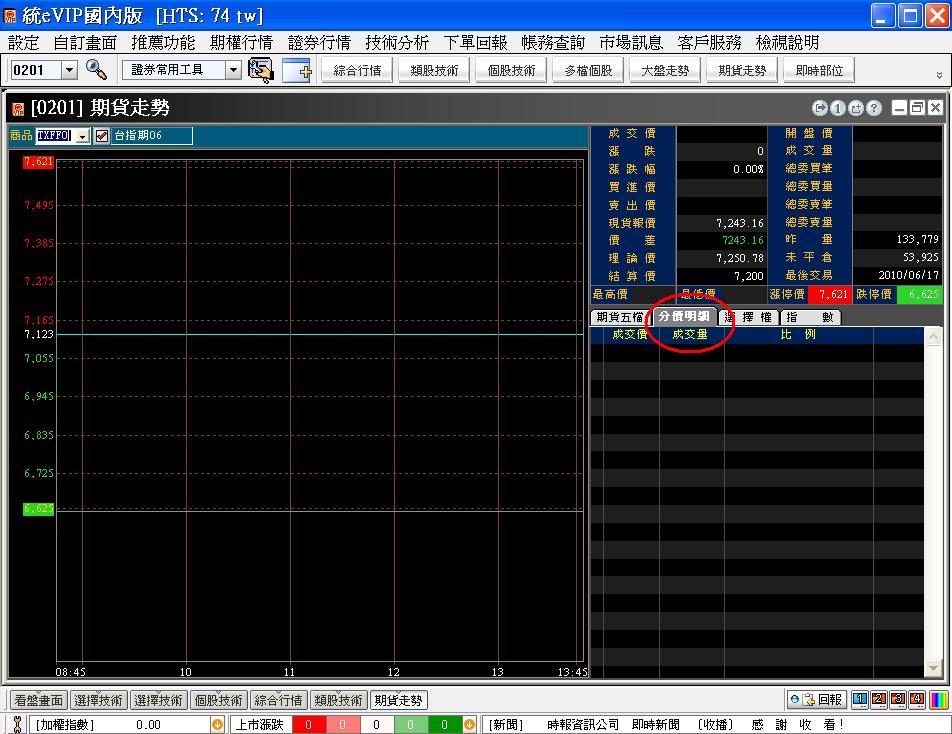The width and height of the screenshot is (952, 734).
Task: Open the 下單回報 menu
Action: [475, 42]
